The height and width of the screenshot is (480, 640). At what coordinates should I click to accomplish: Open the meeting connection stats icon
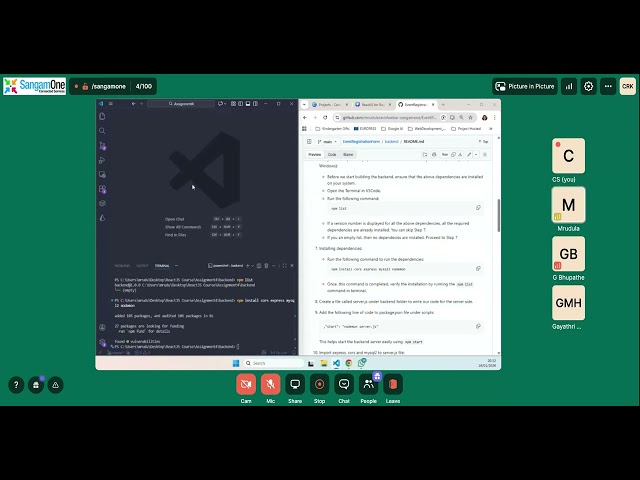(x=569, y=87)
